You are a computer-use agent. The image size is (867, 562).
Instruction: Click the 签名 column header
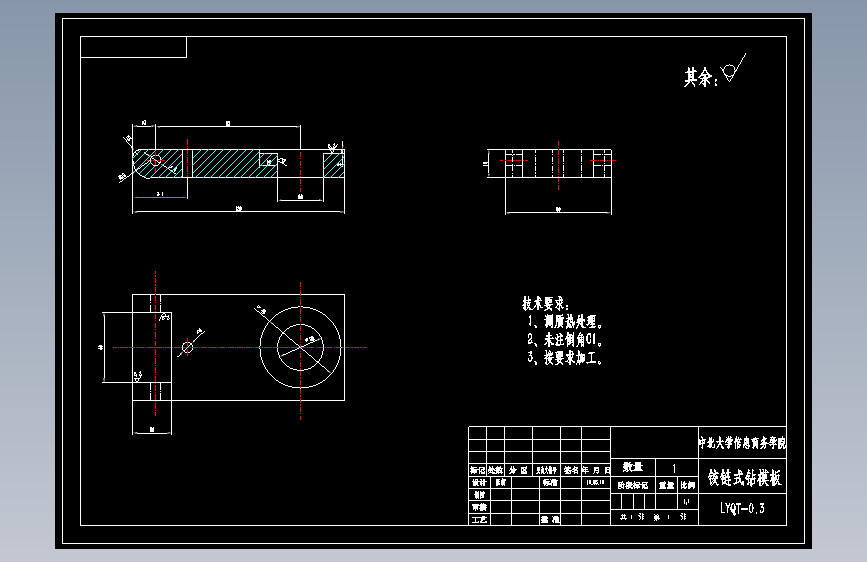(571, 470)
